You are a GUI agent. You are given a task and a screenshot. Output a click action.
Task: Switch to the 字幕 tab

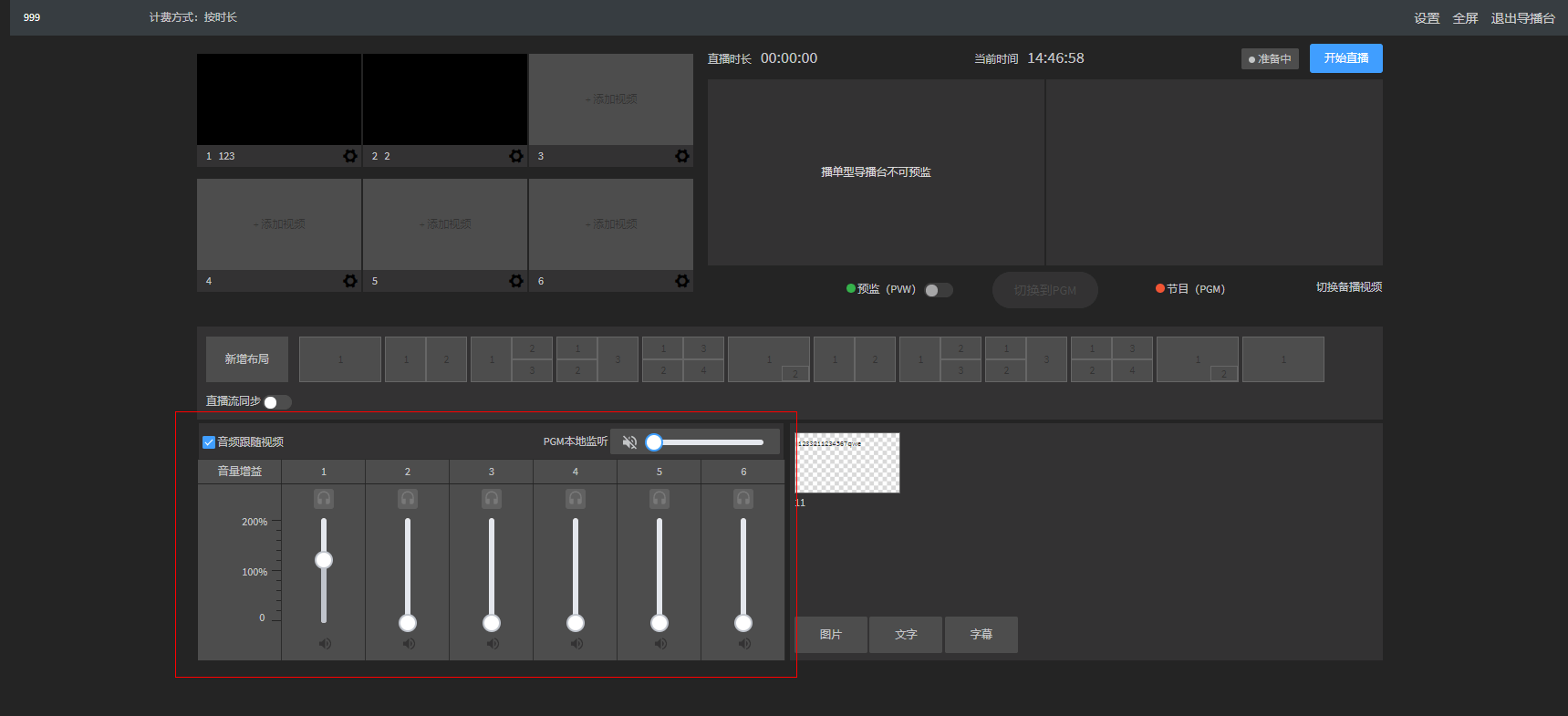click(981, 635)
